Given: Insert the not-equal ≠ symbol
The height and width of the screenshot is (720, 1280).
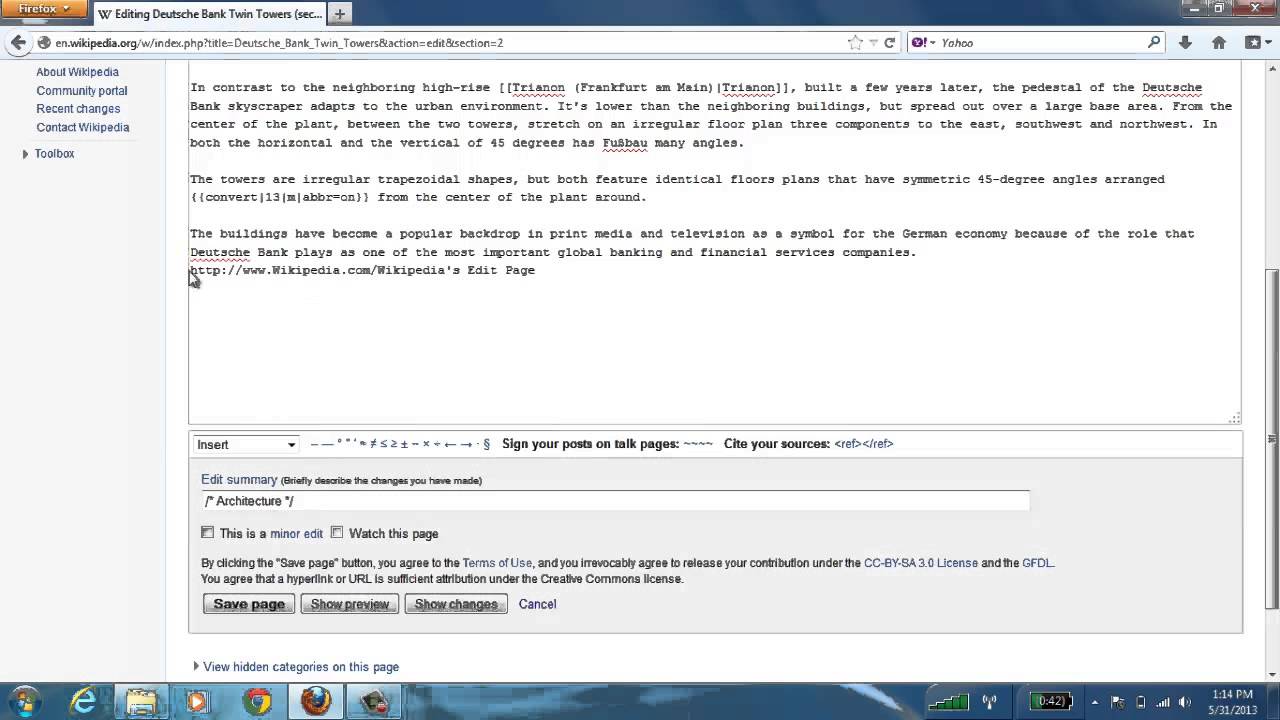Looking at the screenshot, I should (373, 444).
